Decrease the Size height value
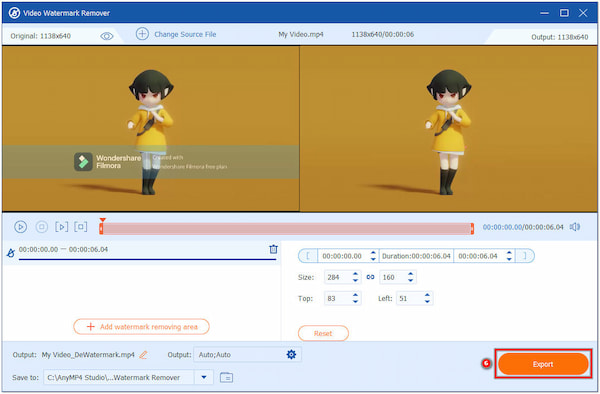 [x=411, y=281]
